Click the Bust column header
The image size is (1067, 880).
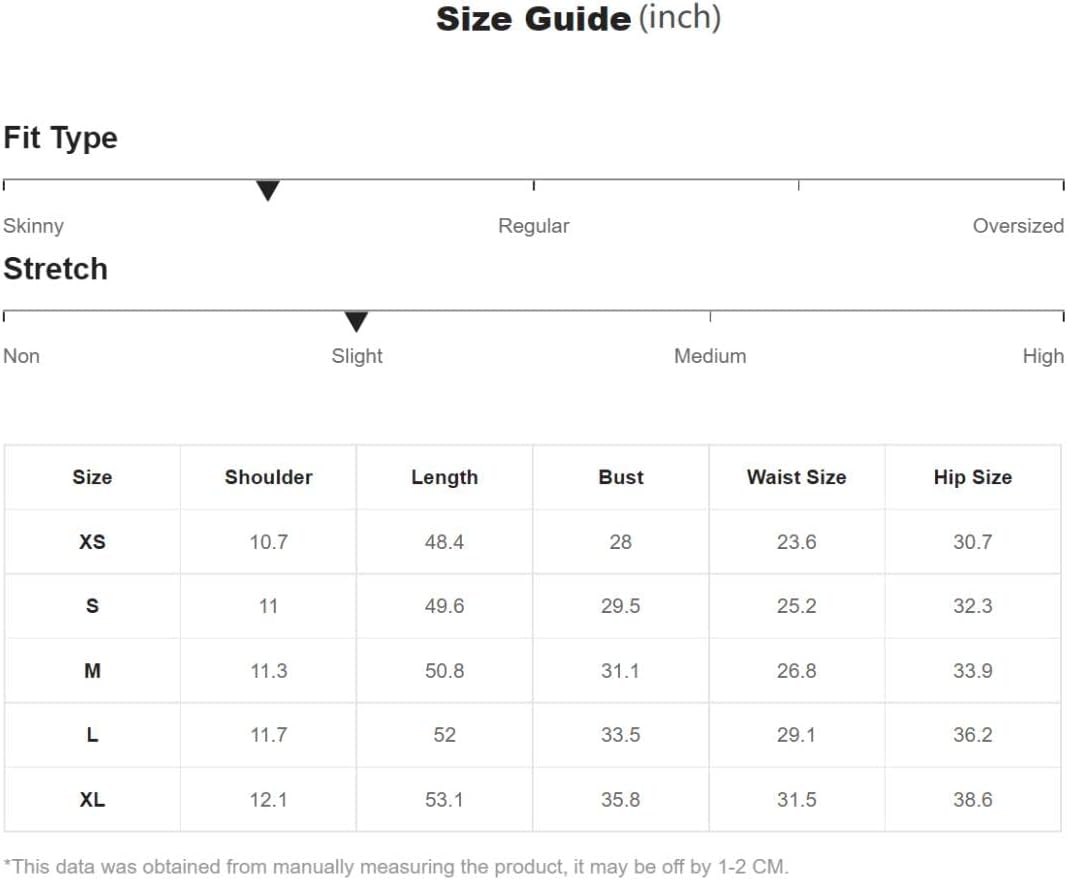(620, 477)
